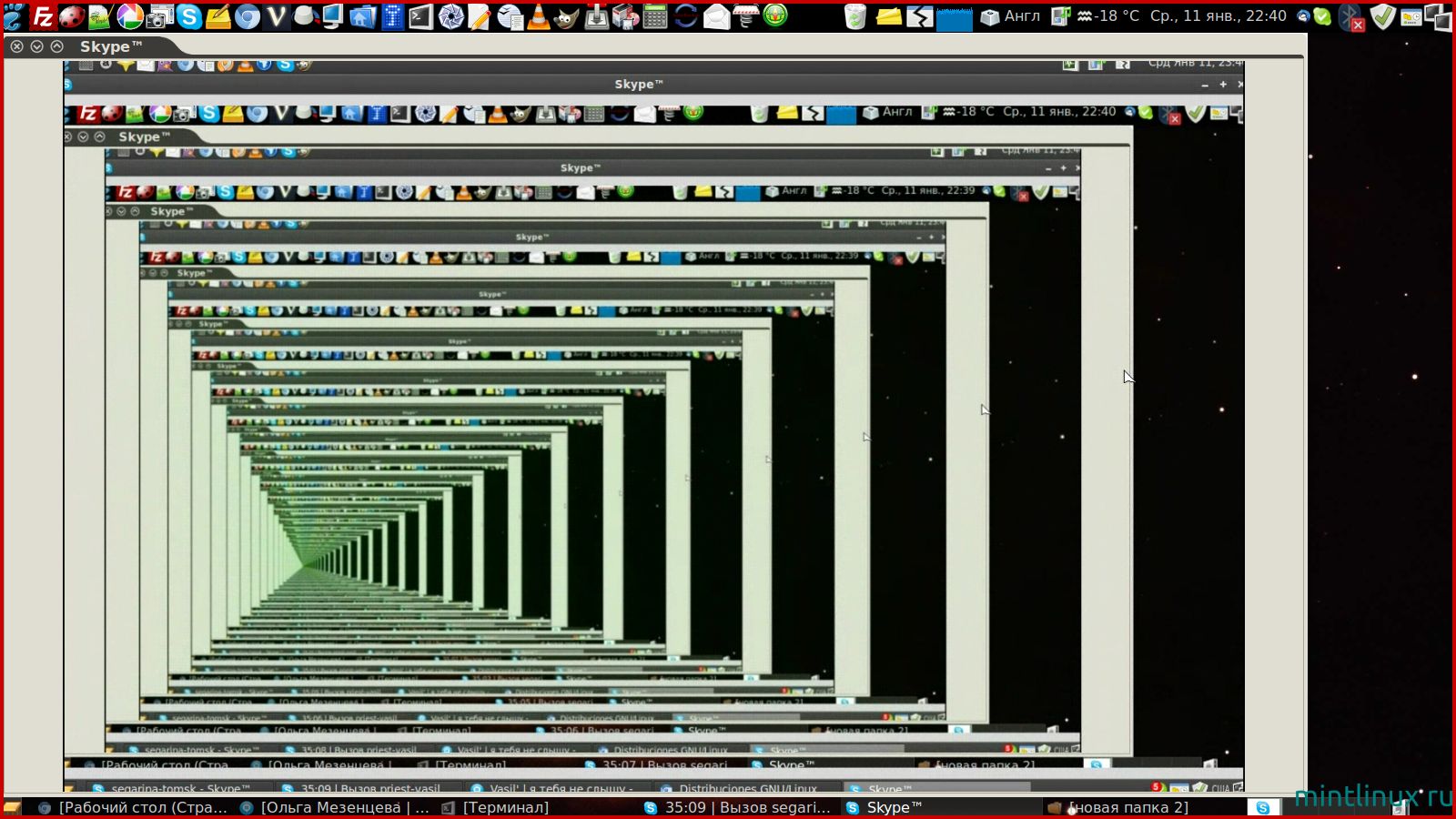Click Skype™ window title text
This screenshot has height=819, width=1456.
click(x=111, y=46)
